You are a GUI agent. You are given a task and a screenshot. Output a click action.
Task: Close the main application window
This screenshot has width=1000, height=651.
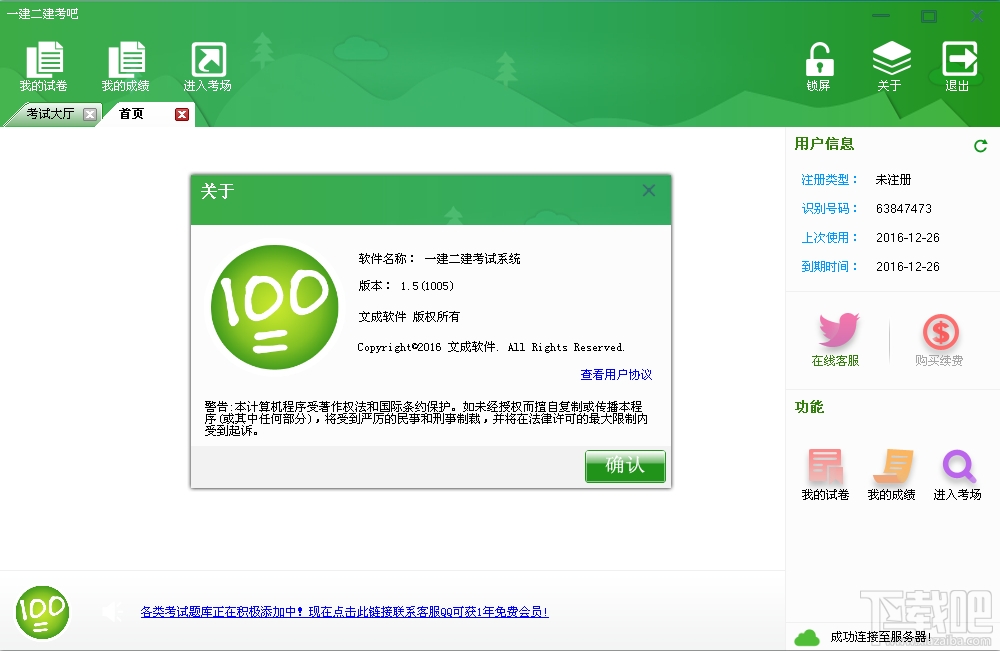[x=977, y=15]
